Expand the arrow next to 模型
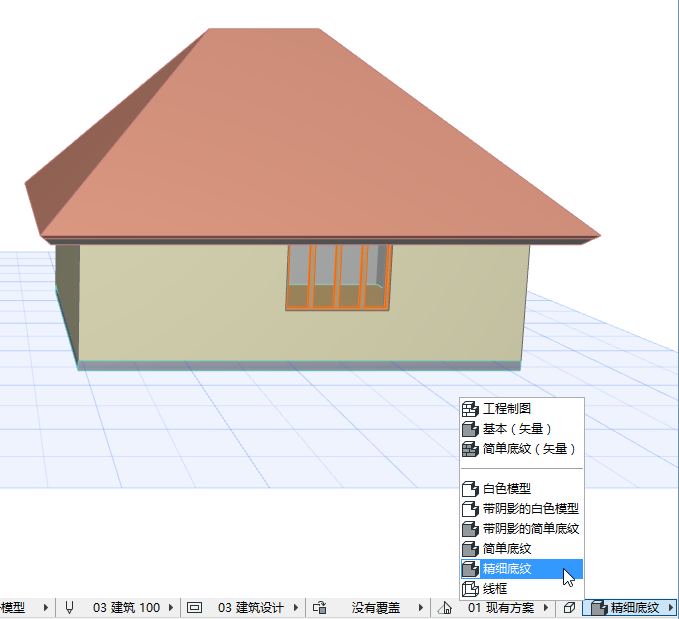Viewport: 679px width, 619px height. point(45,608)
